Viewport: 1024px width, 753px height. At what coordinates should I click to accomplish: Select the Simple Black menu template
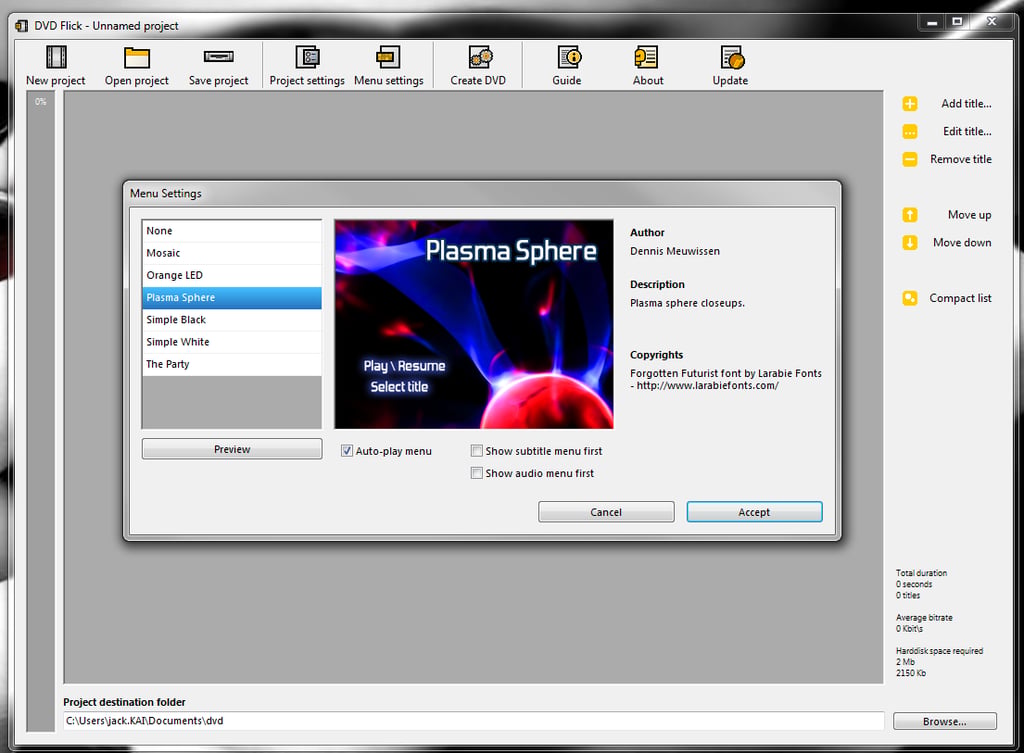click(232, 320)
